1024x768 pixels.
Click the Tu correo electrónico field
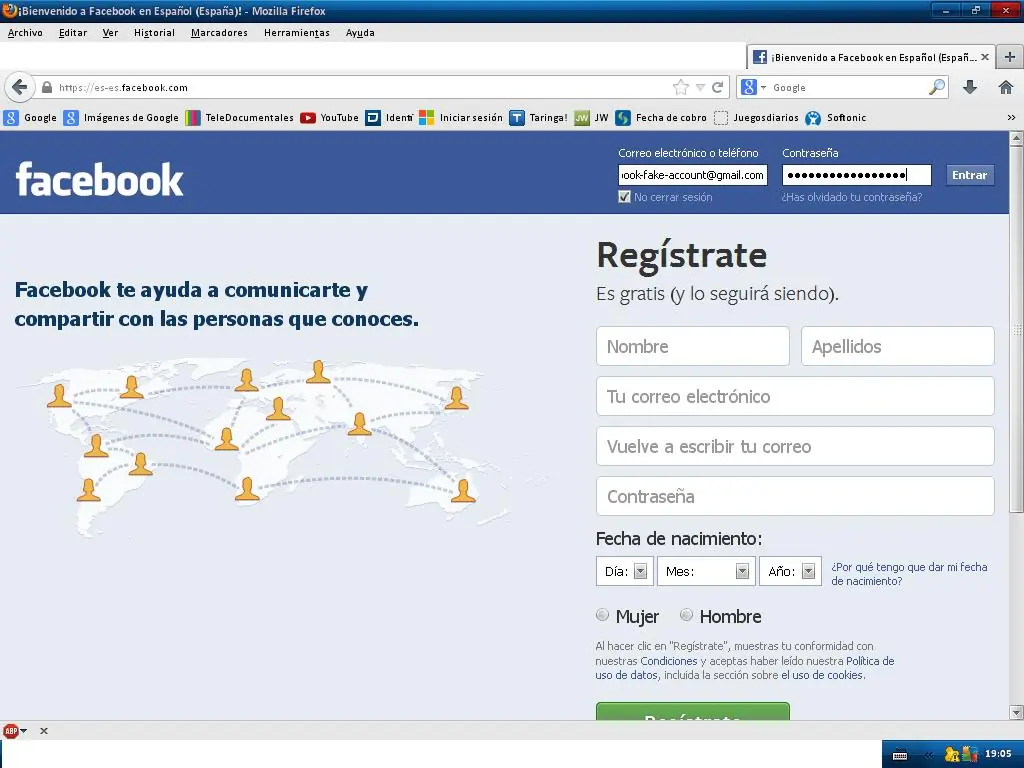795,396
